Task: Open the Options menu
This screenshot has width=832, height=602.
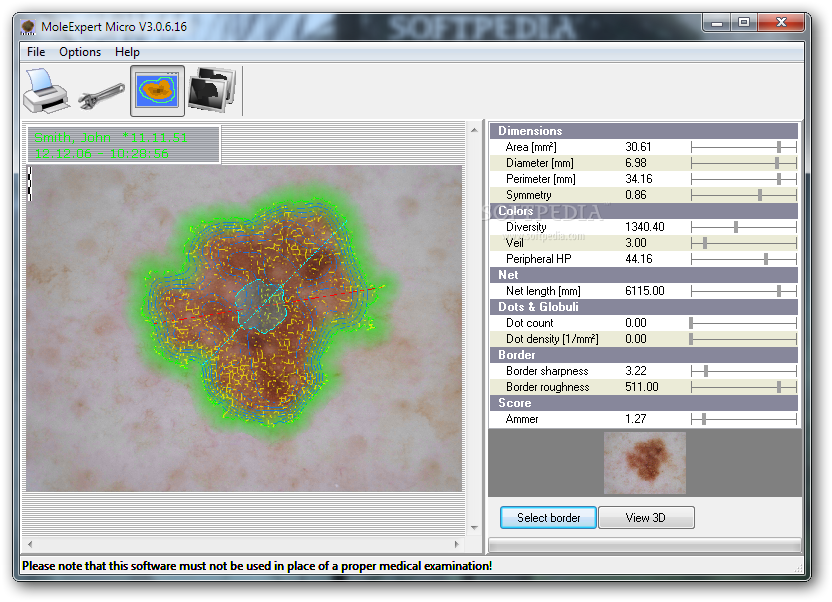Action: 80,52
